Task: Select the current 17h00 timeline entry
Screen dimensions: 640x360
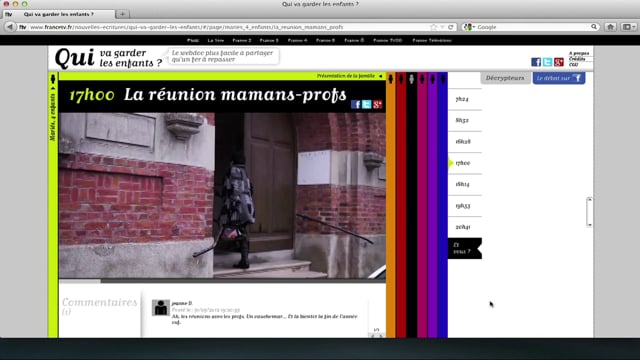Action: coord(463,163)
